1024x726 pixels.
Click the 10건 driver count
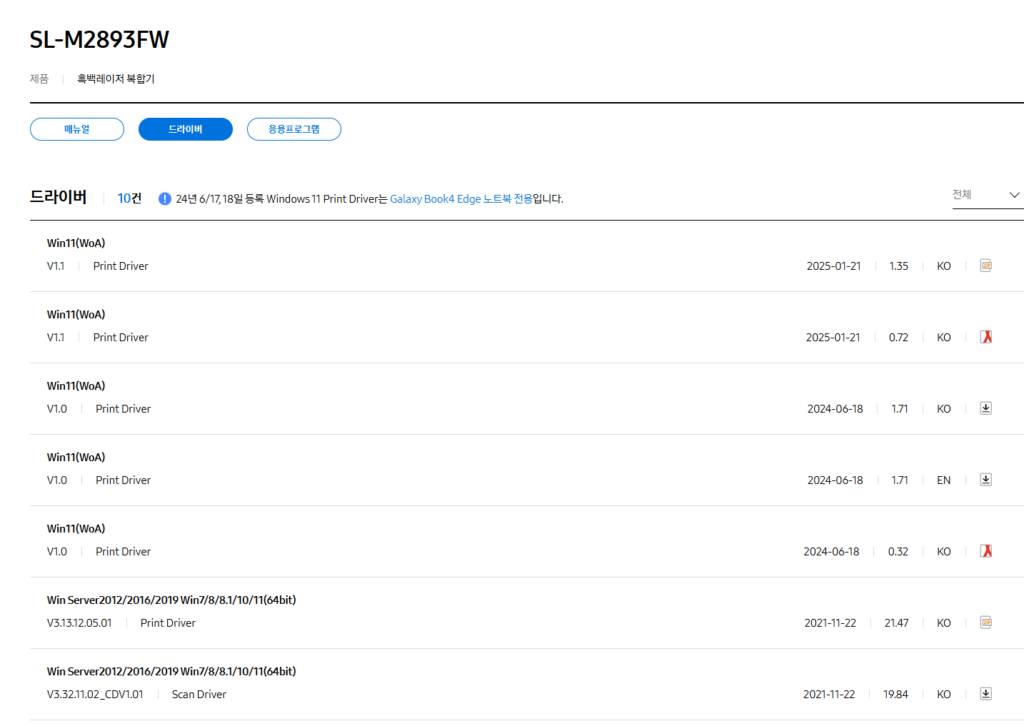pos(129,198)
